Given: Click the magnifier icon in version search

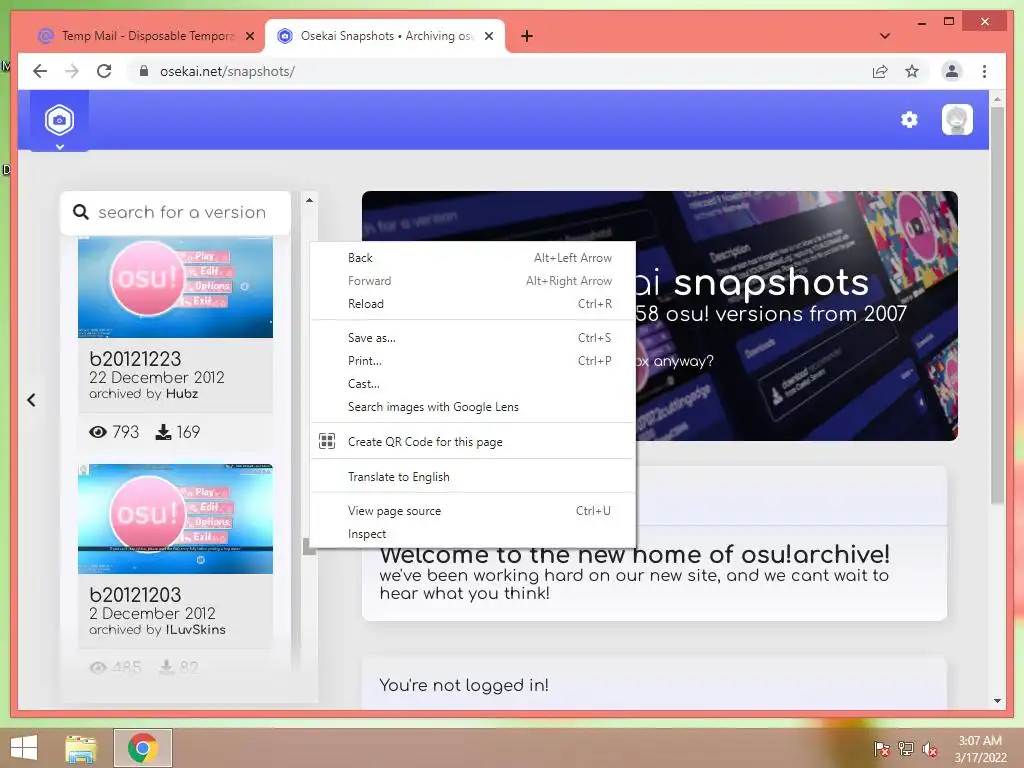Looking at the screenshot, I should pos(81,212).
